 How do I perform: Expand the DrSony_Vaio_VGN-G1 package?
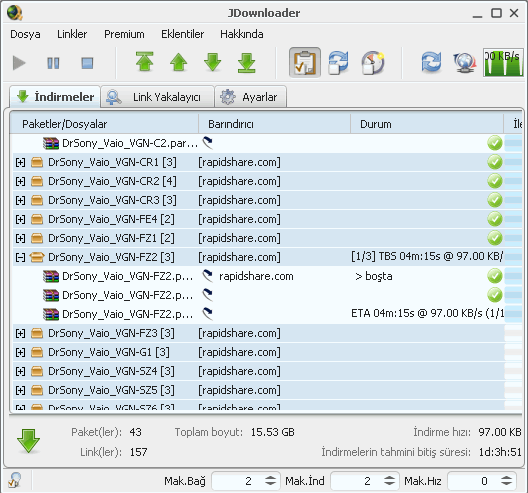pos(20,352)
